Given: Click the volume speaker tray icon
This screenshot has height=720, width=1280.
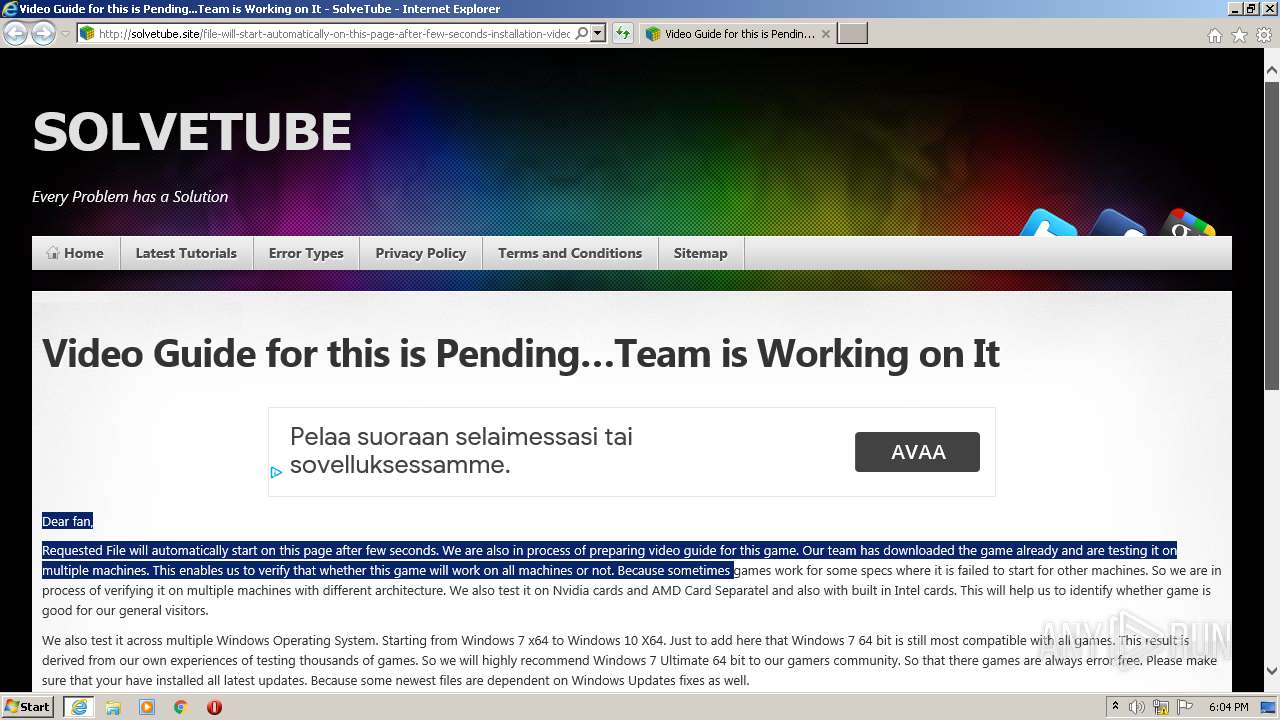Looking at the screenshot, I should pyautogui.click(x=1137, y=707).
